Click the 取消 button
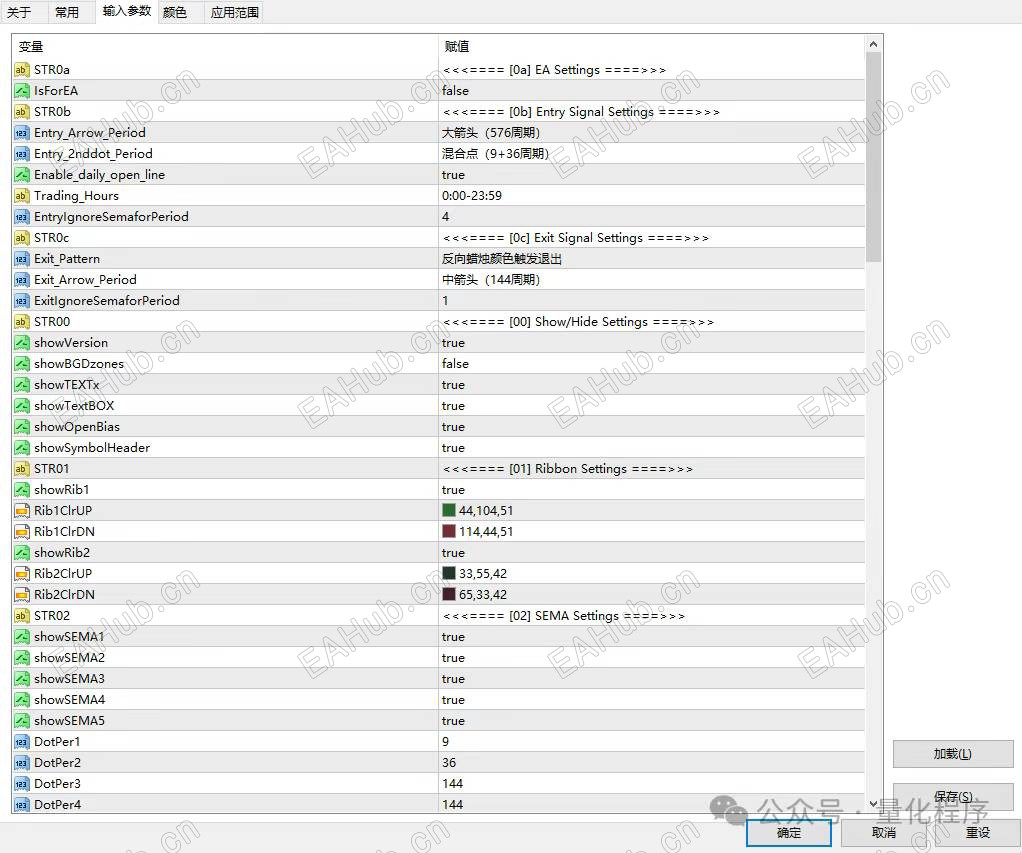This screenshot has width=1022, height=853. point(883,832)
